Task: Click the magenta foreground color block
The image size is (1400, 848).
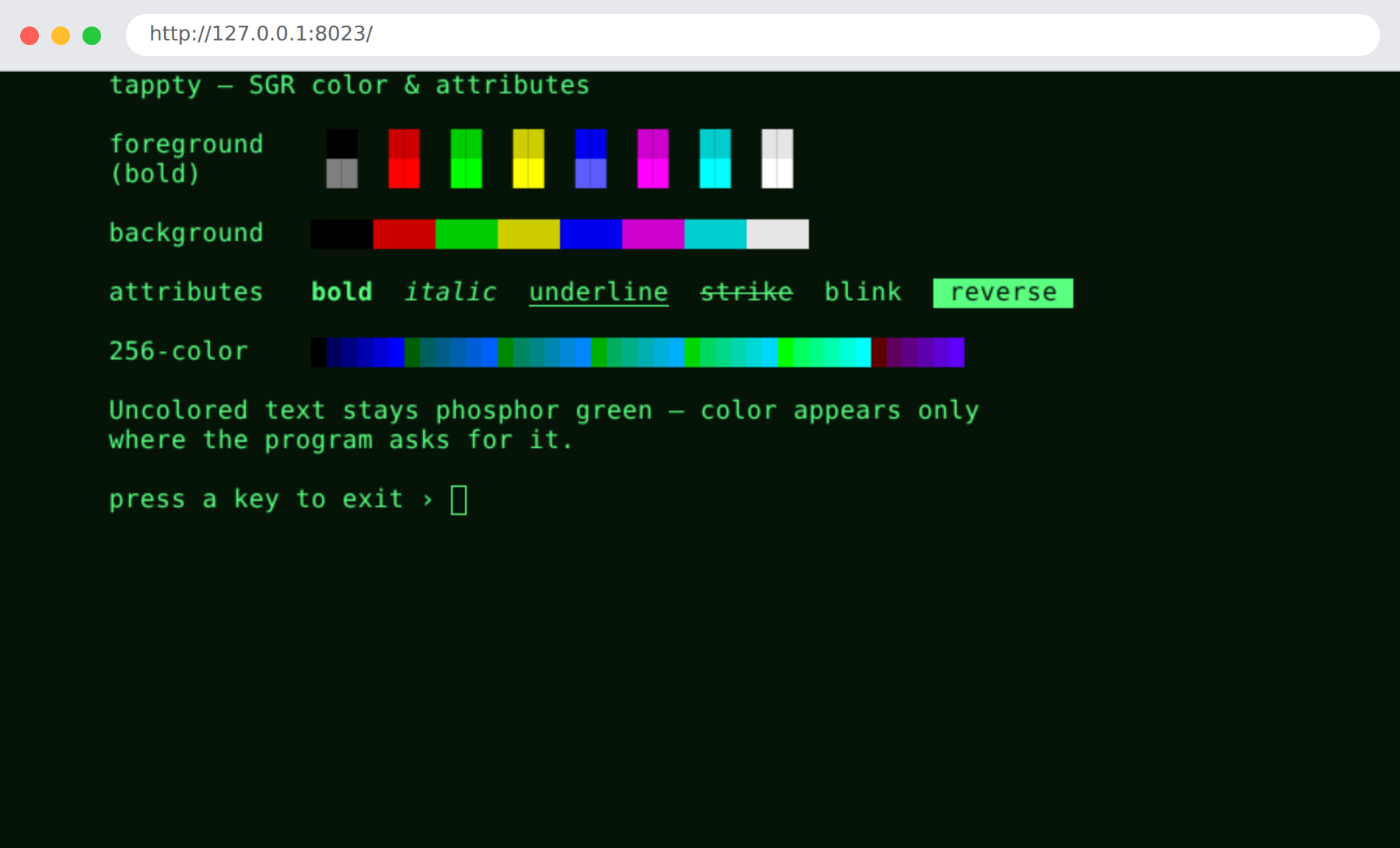Action: pyautogui.click(x=653, y=159)
